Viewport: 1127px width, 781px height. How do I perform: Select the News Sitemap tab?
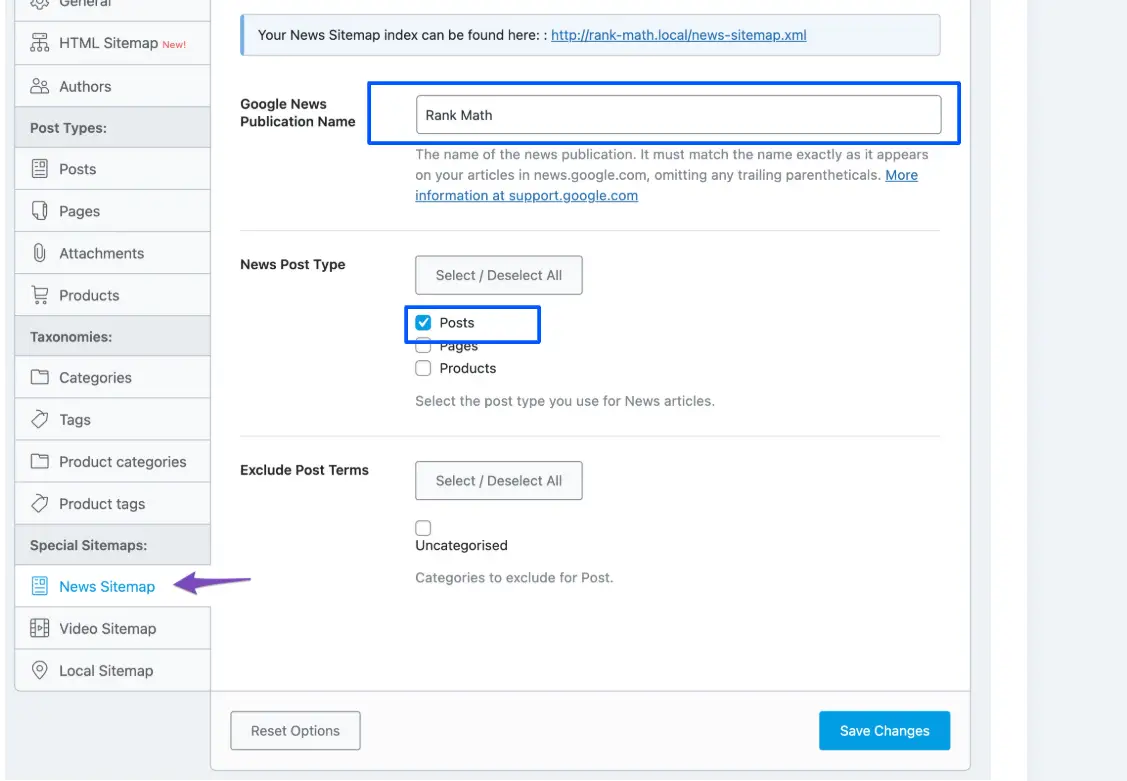[113, 586]
